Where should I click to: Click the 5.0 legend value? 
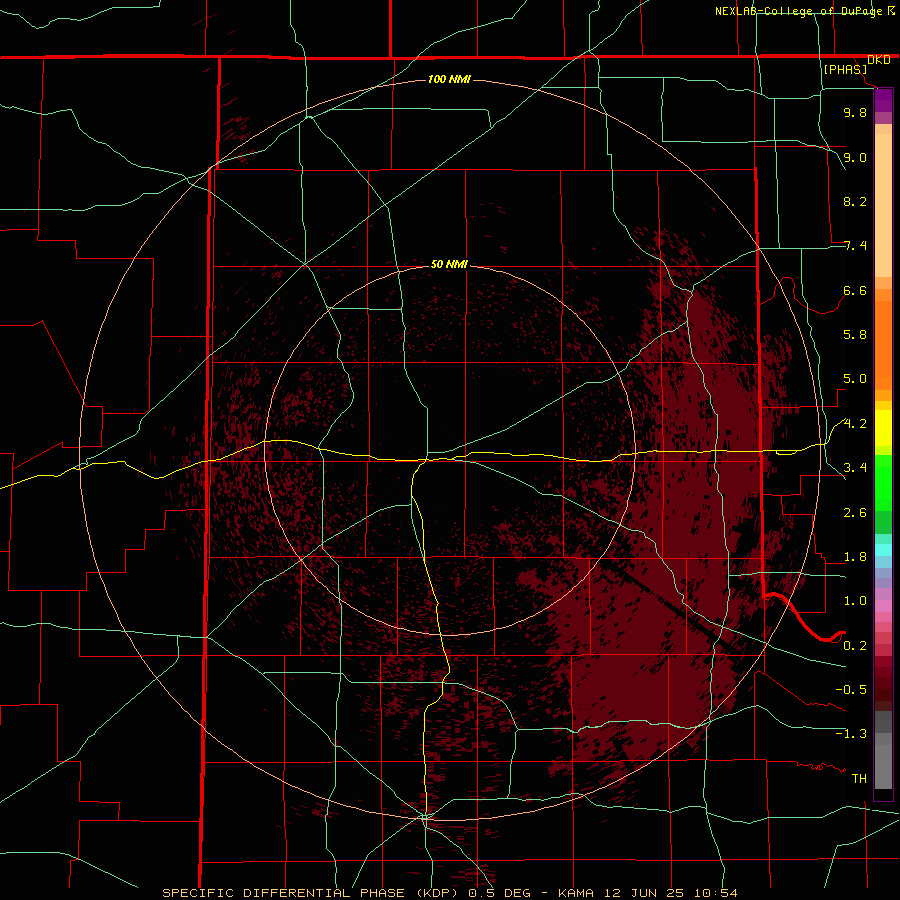pyautogui.click(x=855, y=379)
